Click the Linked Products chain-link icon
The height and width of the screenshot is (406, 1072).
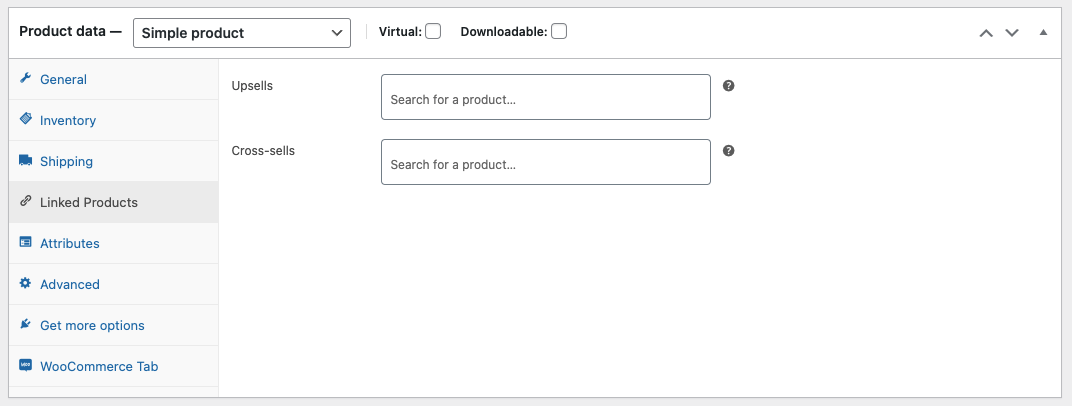coord(25,201)
